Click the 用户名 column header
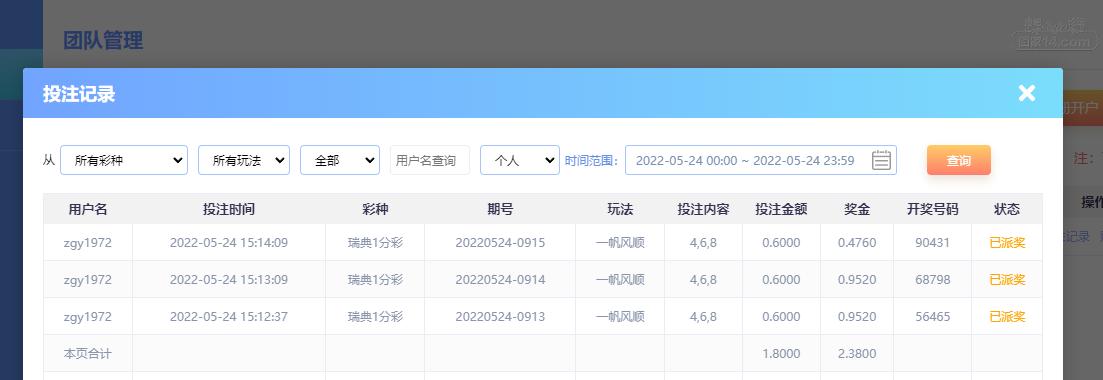 point(88,209)
